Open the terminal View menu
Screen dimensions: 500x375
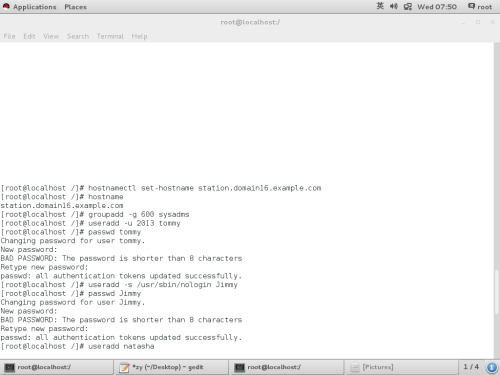point(51,36)
